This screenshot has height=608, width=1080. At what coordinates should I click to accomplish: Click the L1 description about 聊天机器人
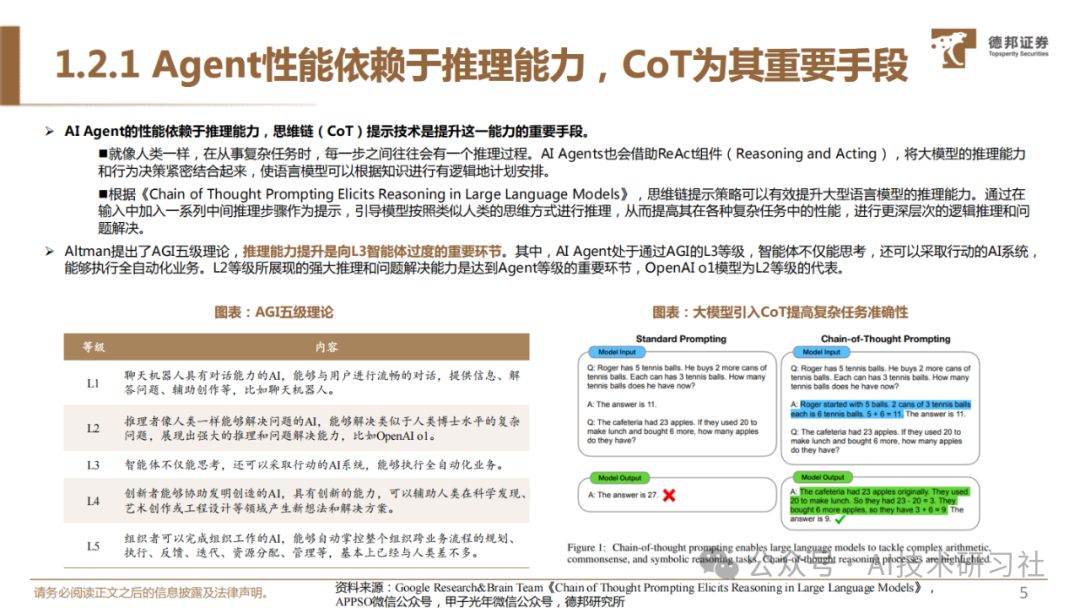click(322, 383)
